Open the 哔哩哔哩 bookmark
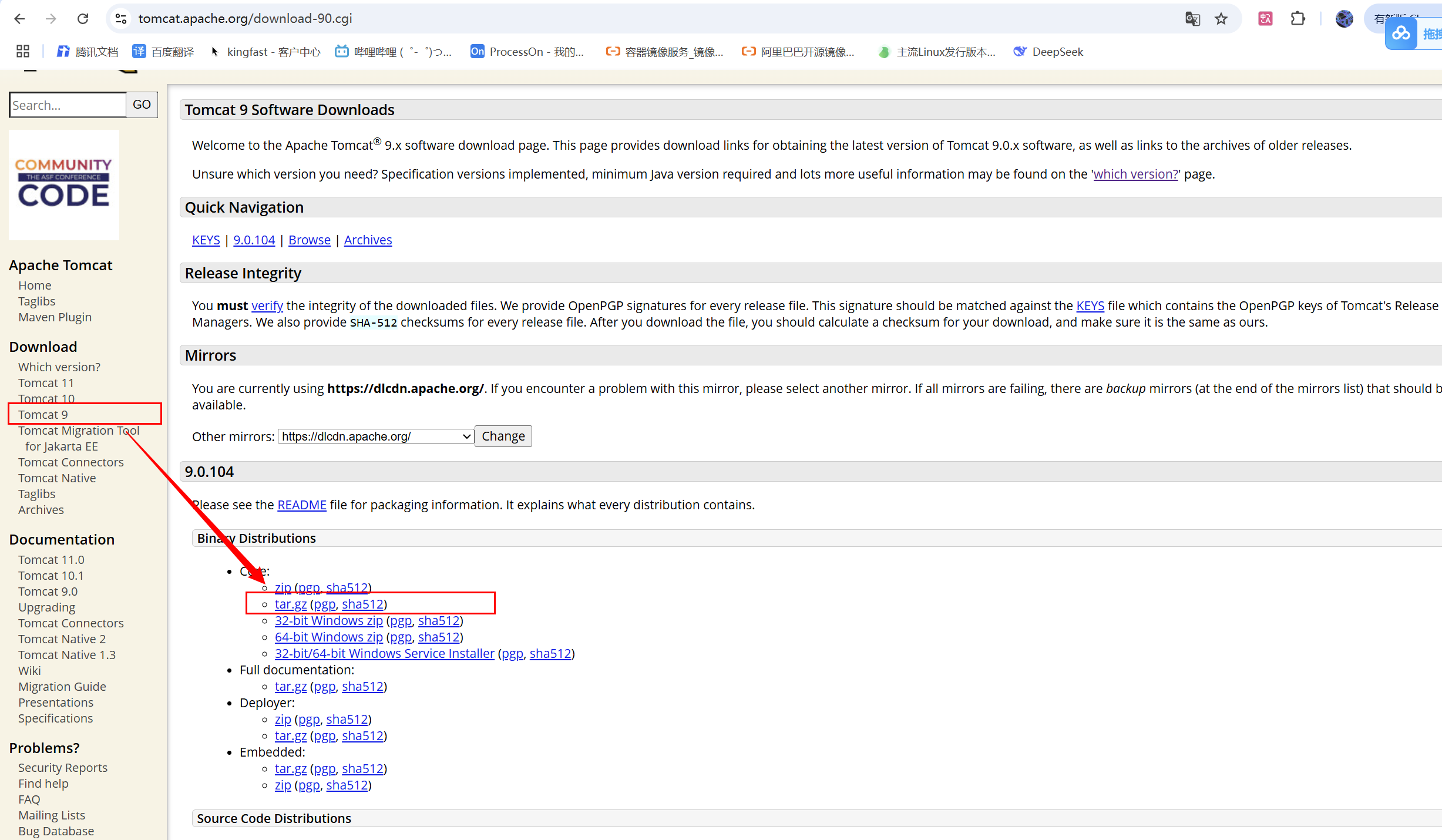The width and height of the screenshot is (1442, 840). point(393,52)
